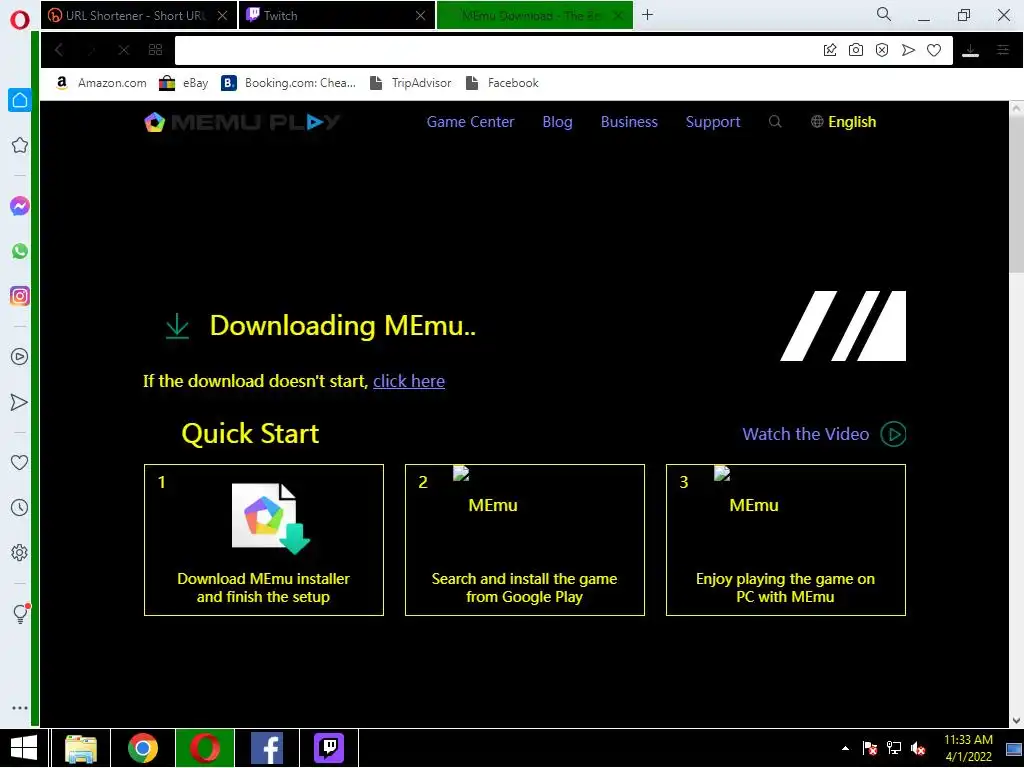Open the TripAdvisor bookmark
This screenshot has width=1024, height=768.
pos(410,83)
